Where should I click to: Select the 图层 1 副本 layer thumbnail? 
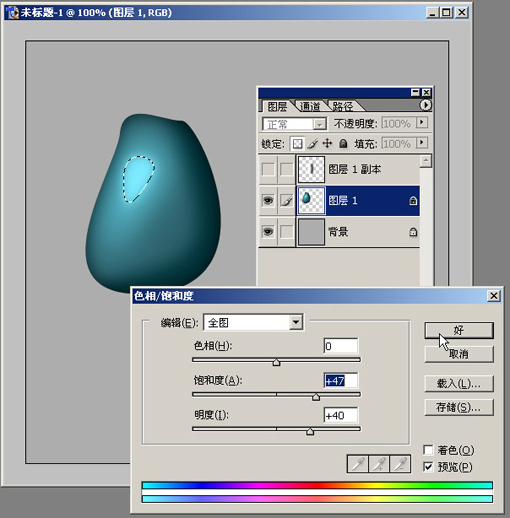coord(311,169)
